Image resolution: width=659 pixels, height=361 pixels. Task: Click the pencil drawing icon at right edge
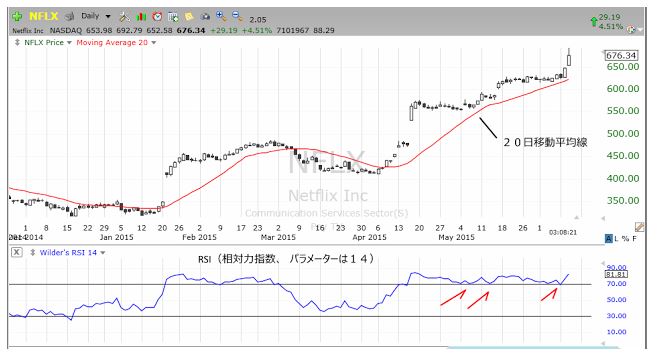click(x=640, y=227)
